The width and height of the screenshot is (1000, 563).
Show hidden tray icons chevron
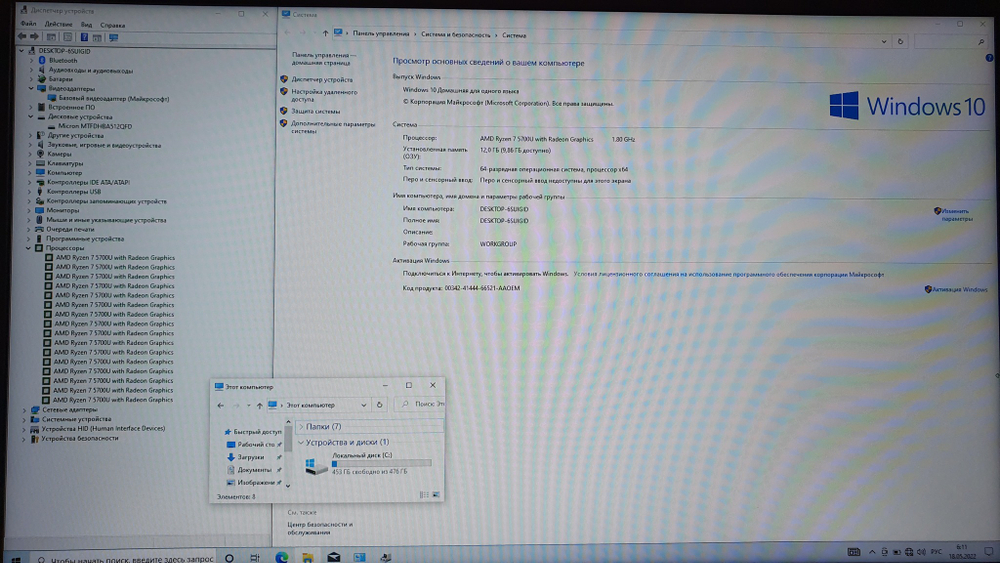[x=872, y=552]
